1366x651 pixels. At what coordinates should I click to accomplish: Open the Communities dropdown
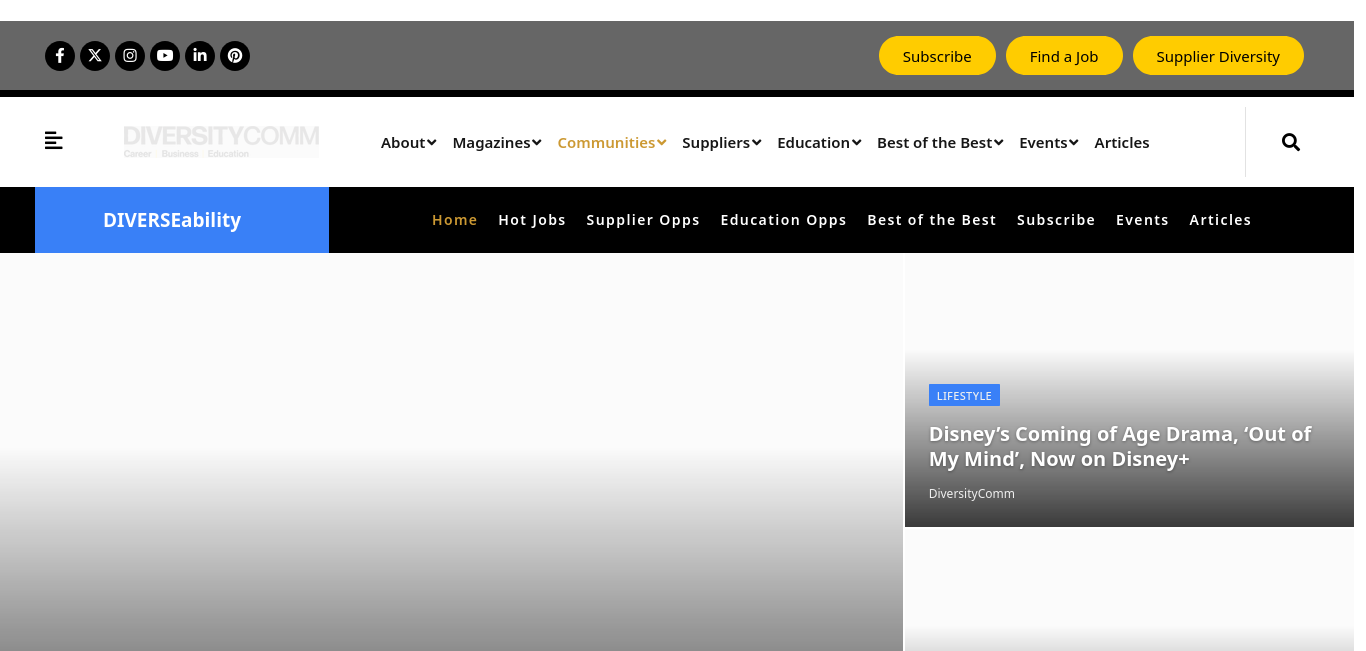coord(612,142)
